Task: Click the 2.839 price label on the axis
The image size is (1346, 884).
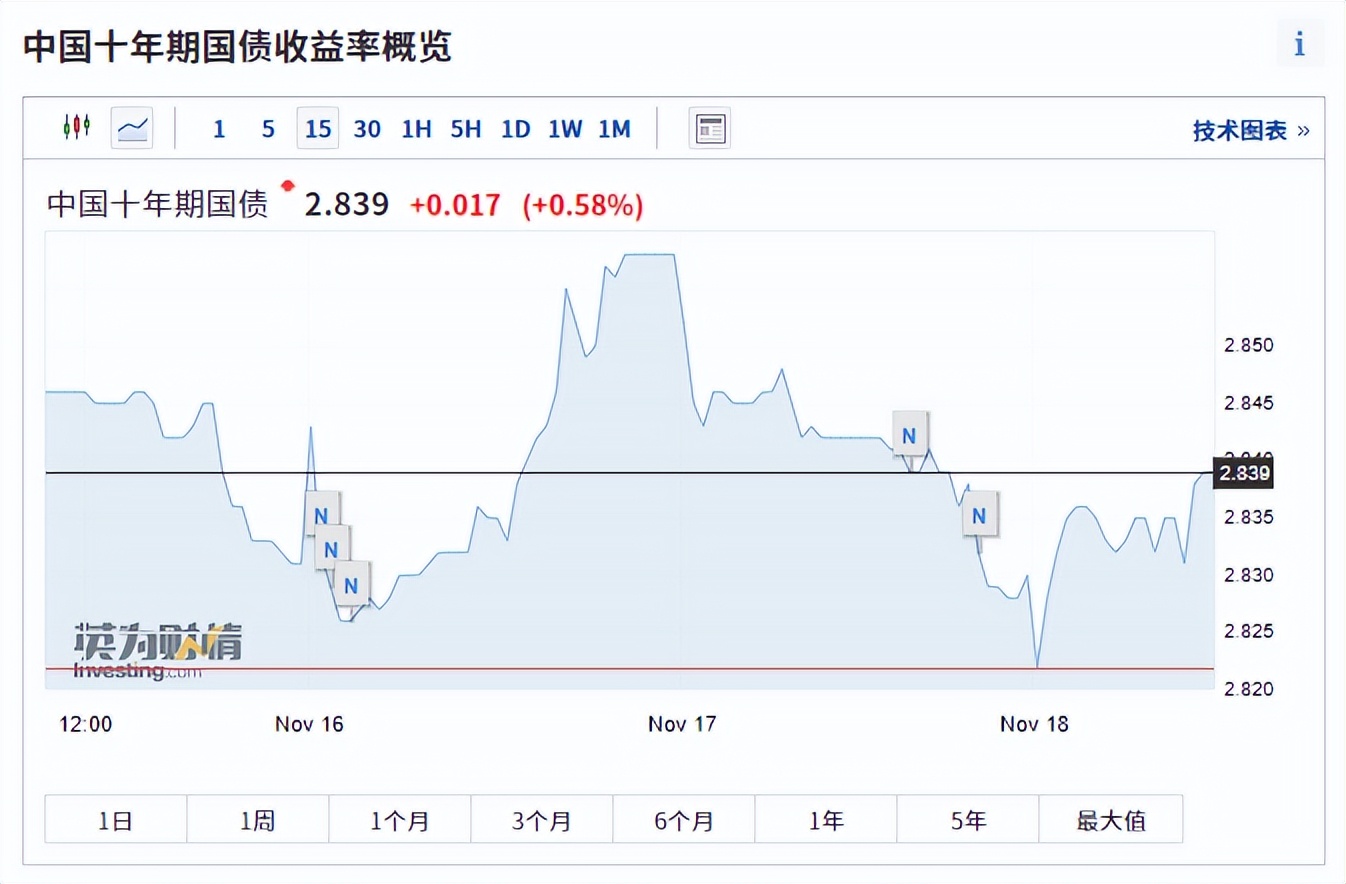Action: (x=1243, y=473)
